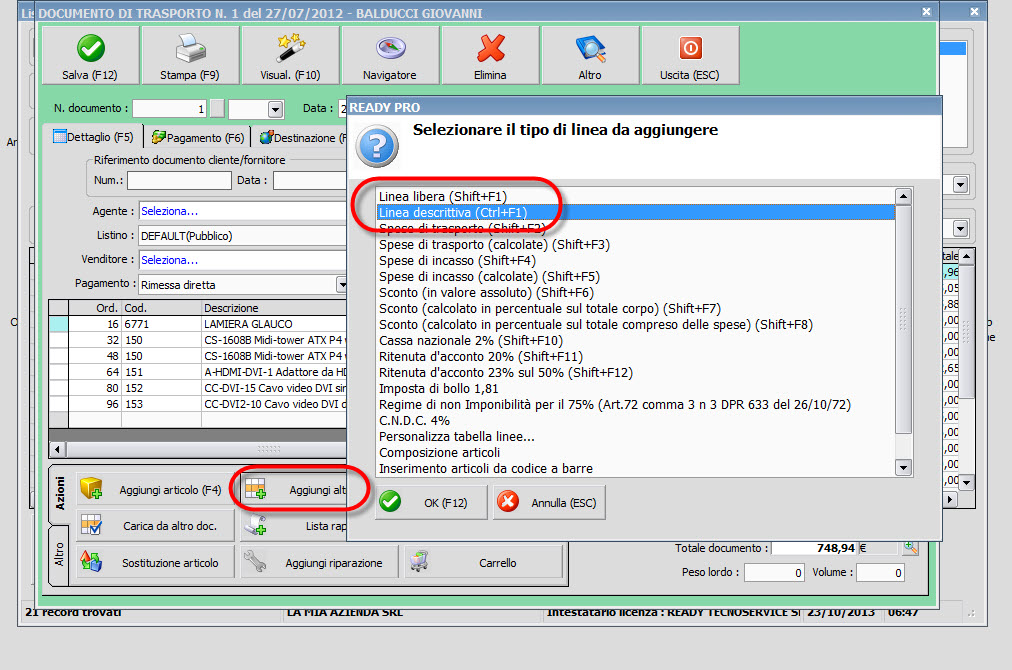Click the Salva (F12) green checkmark icon
This screenshot has width=1012, height=670.
[91, 48]
